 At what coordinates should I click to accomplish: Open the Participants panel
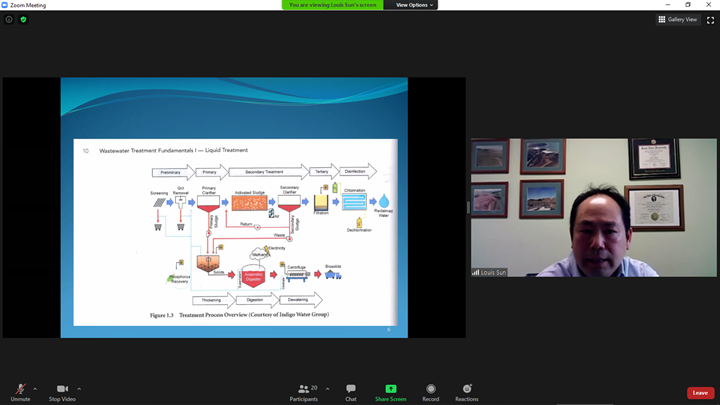pyautogui.click(x=304, y=393)
